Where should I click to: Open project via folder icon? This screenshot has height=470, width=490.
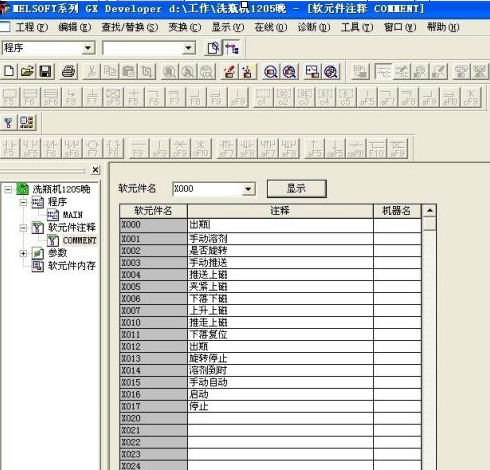point(27,71)
